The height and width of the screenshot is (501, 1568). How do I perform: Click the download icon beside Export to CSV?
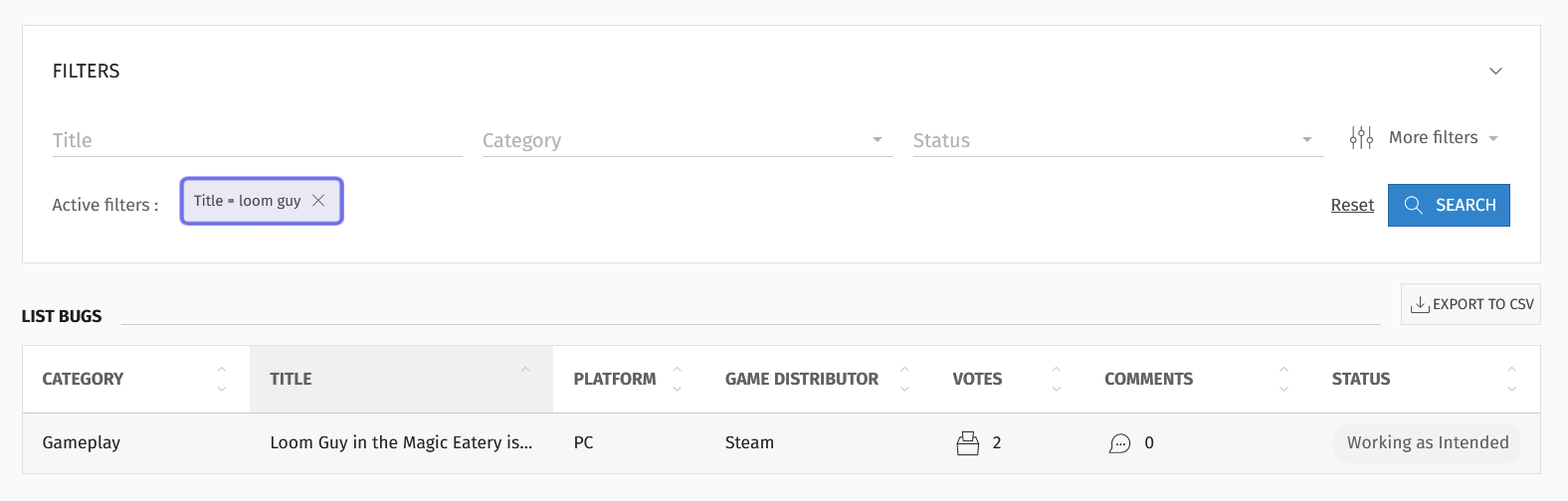coord(1420,304)
